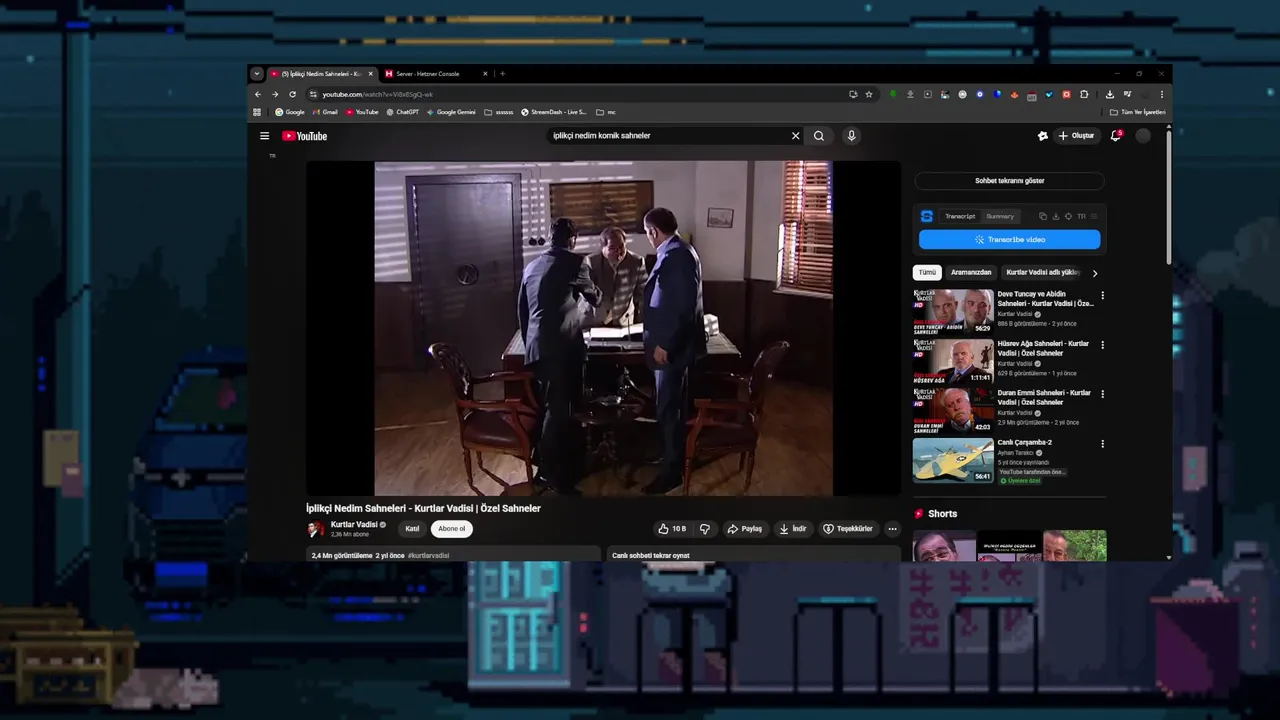The height and width of the screenshot is (720, 1280).
Task: Dislike the video with thumbs down
Action: point(705,529)
